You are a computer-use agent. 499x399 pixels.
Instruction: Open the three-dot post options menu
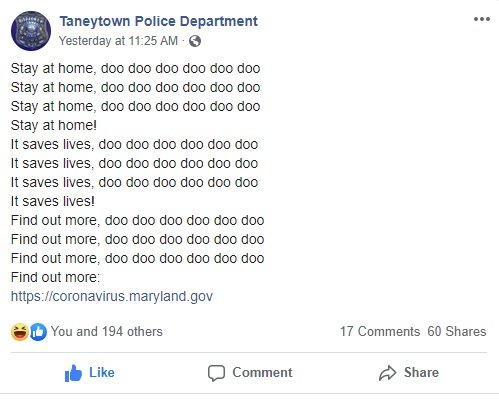tap(482, 19)
